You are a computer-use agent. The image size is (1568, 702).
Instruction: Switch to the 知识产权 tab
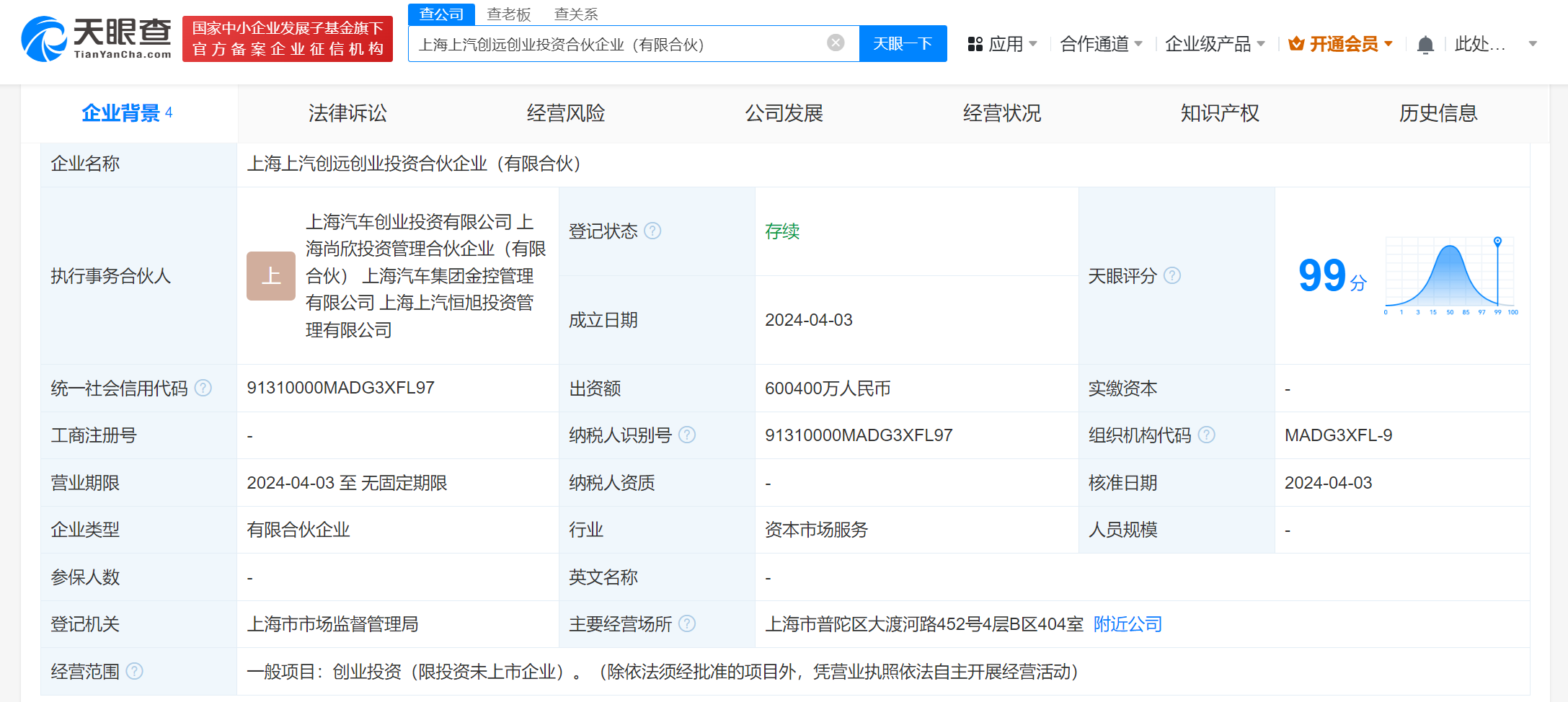1220,113
